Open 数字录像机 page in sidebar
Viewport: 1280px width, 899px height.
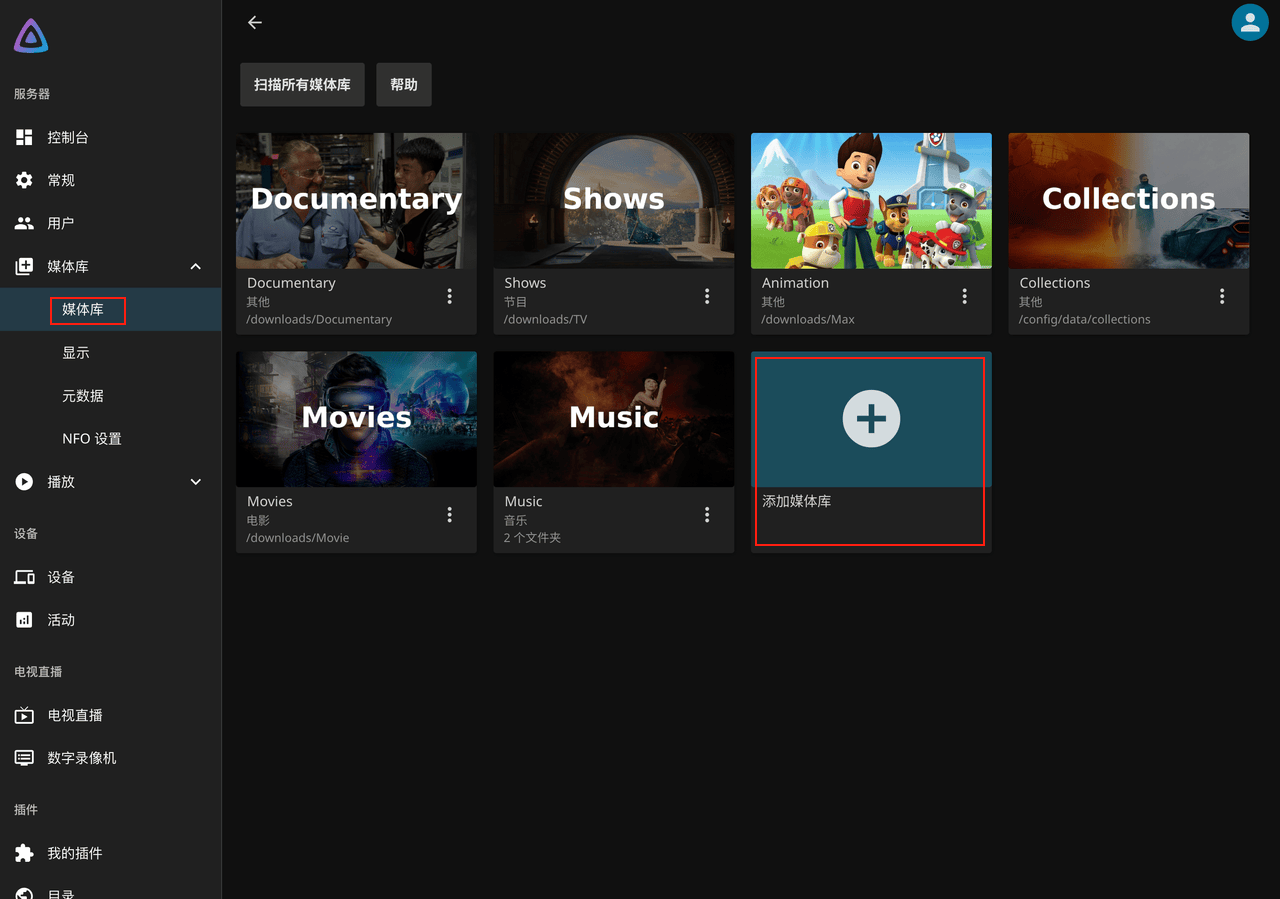[110, 758]
